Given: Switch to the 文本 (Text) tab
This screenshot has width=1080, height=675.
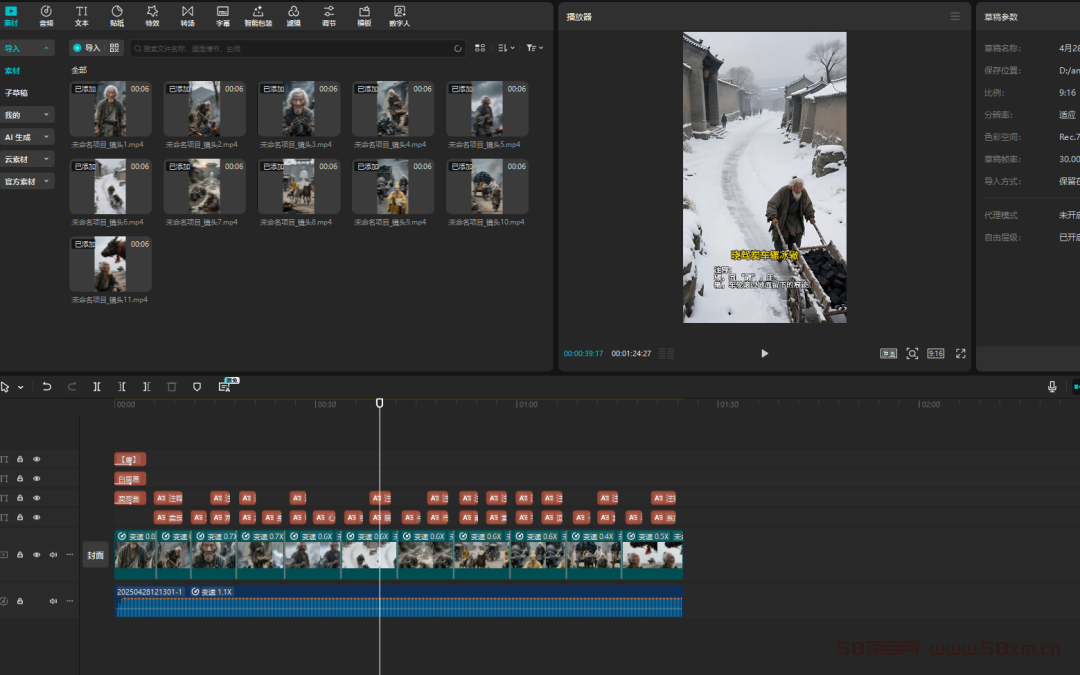Looking at the screenshot, I should click(82, 15).
